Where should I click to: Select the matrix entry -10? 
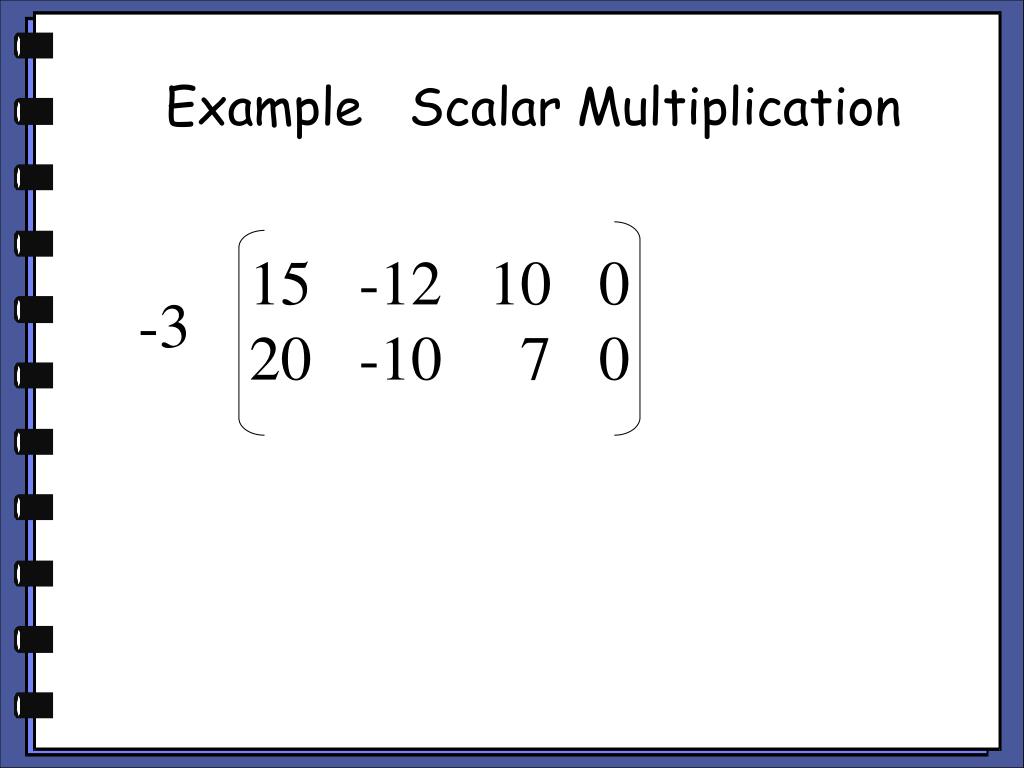(x=400, y=359)
